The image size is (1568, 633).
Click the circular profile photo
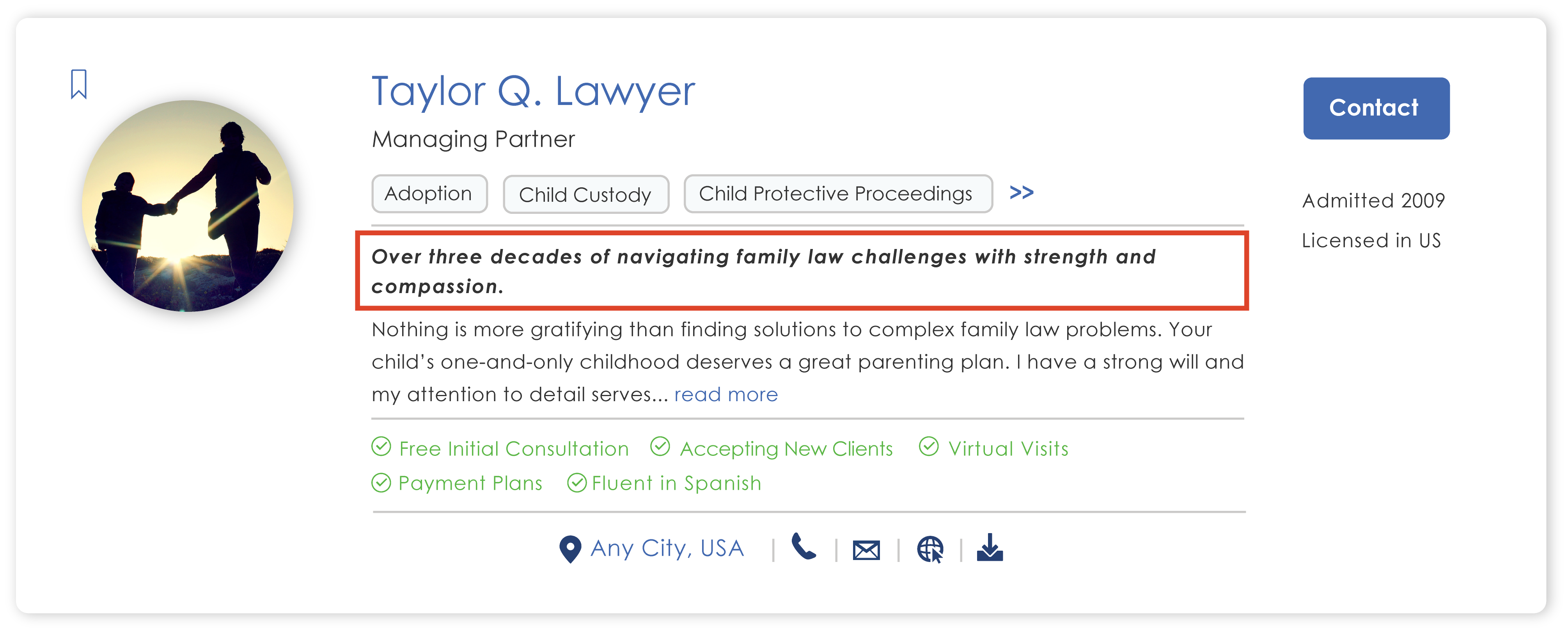tap(188, 206)
